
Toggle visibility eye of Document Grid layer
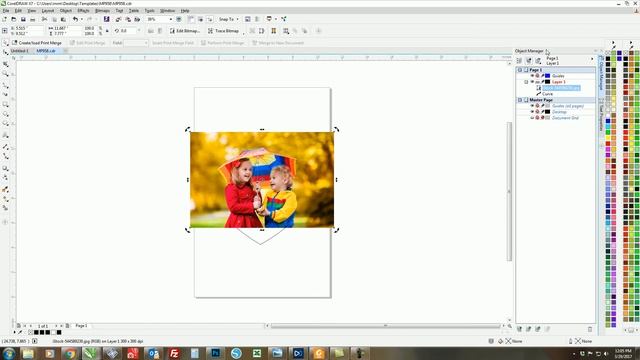532,118
